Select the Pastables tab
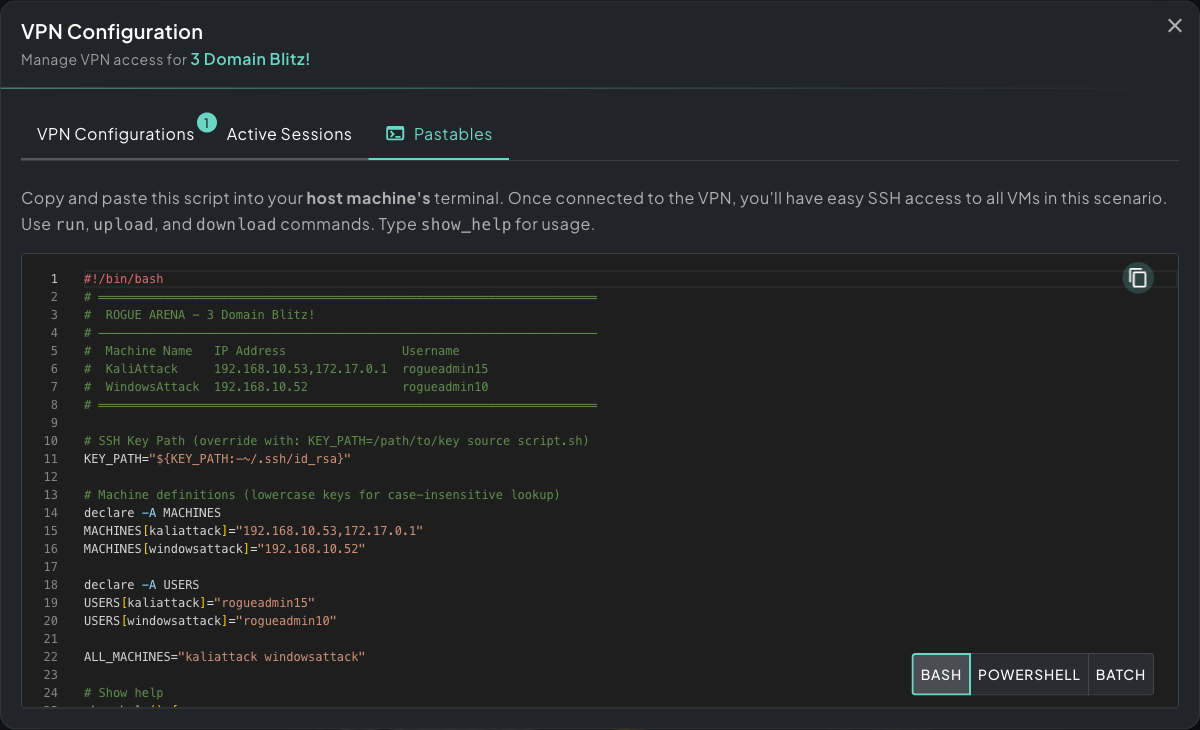The image size is (1200, 730). (x=439, y=134)
